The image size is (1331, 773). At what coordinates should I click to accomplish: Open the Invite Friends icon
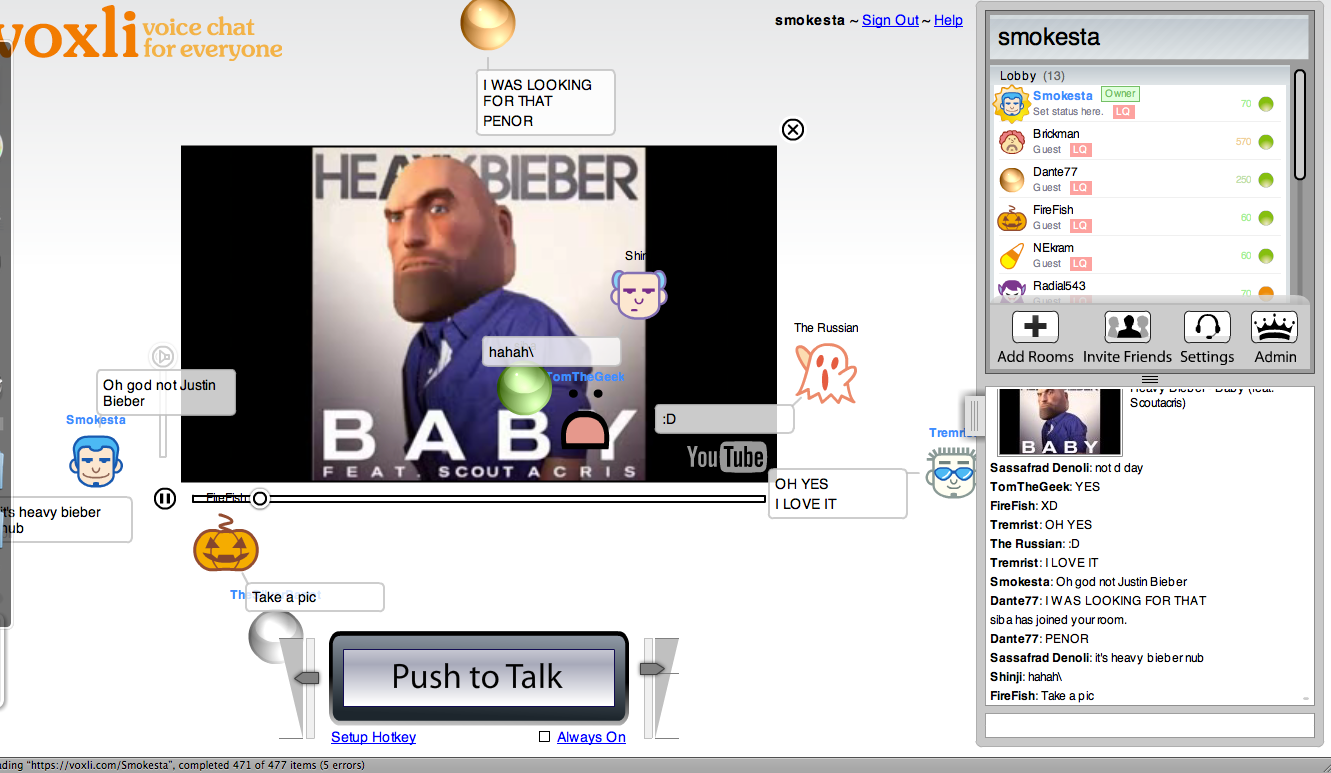coord(1127,327)
